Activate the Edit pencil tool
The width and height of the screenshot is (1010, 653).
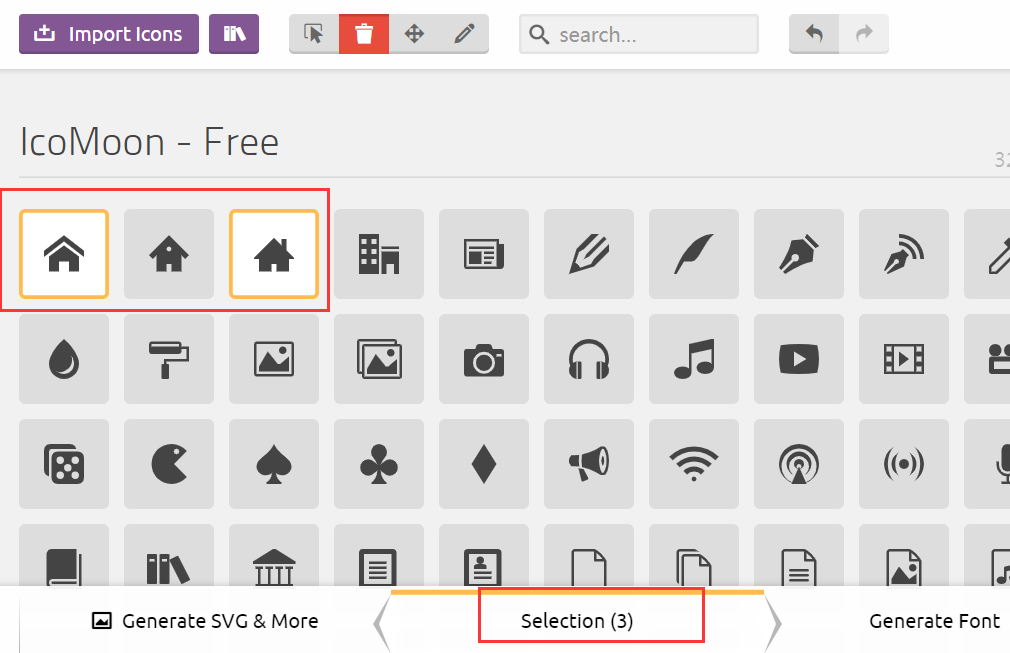464,33
